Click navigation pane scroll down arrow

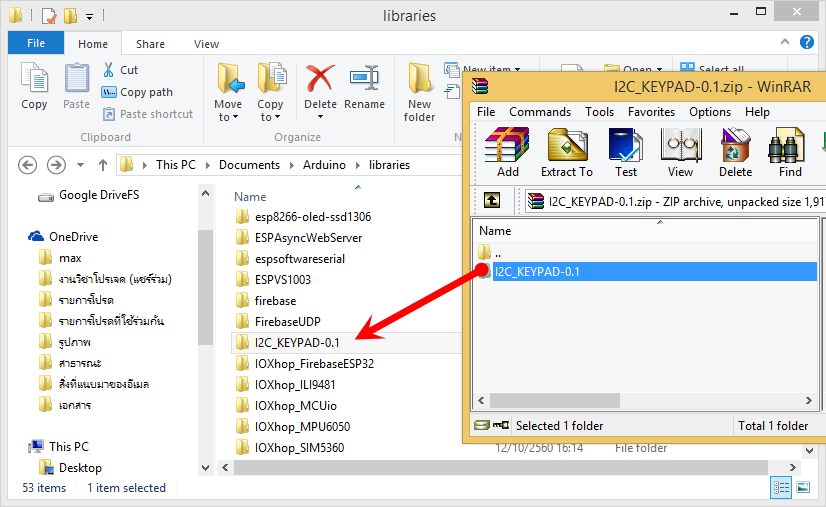pyautogui.click(x=205, y=467)
